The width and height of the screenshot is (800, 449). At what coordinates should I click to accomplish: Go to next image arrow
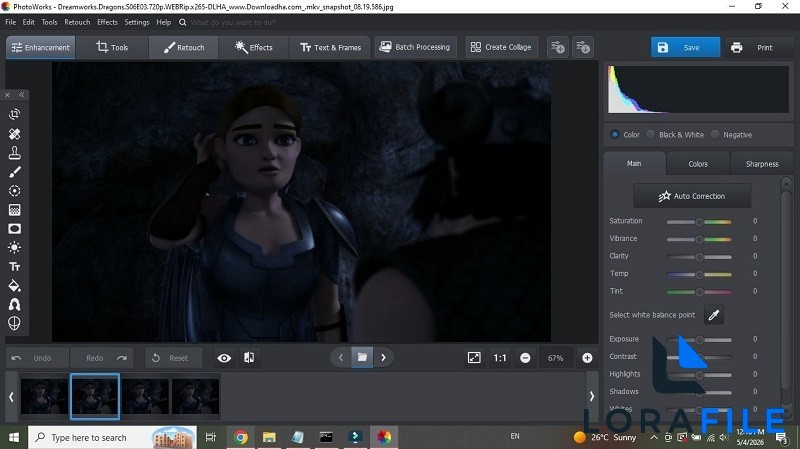point(384,358)
